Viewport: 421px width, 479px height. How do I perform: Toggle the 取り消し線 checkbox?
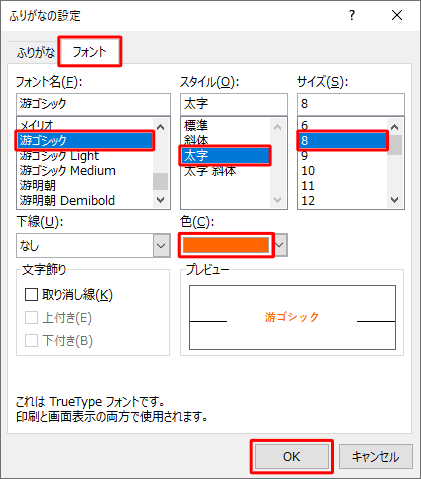click(x=31, y=294)
